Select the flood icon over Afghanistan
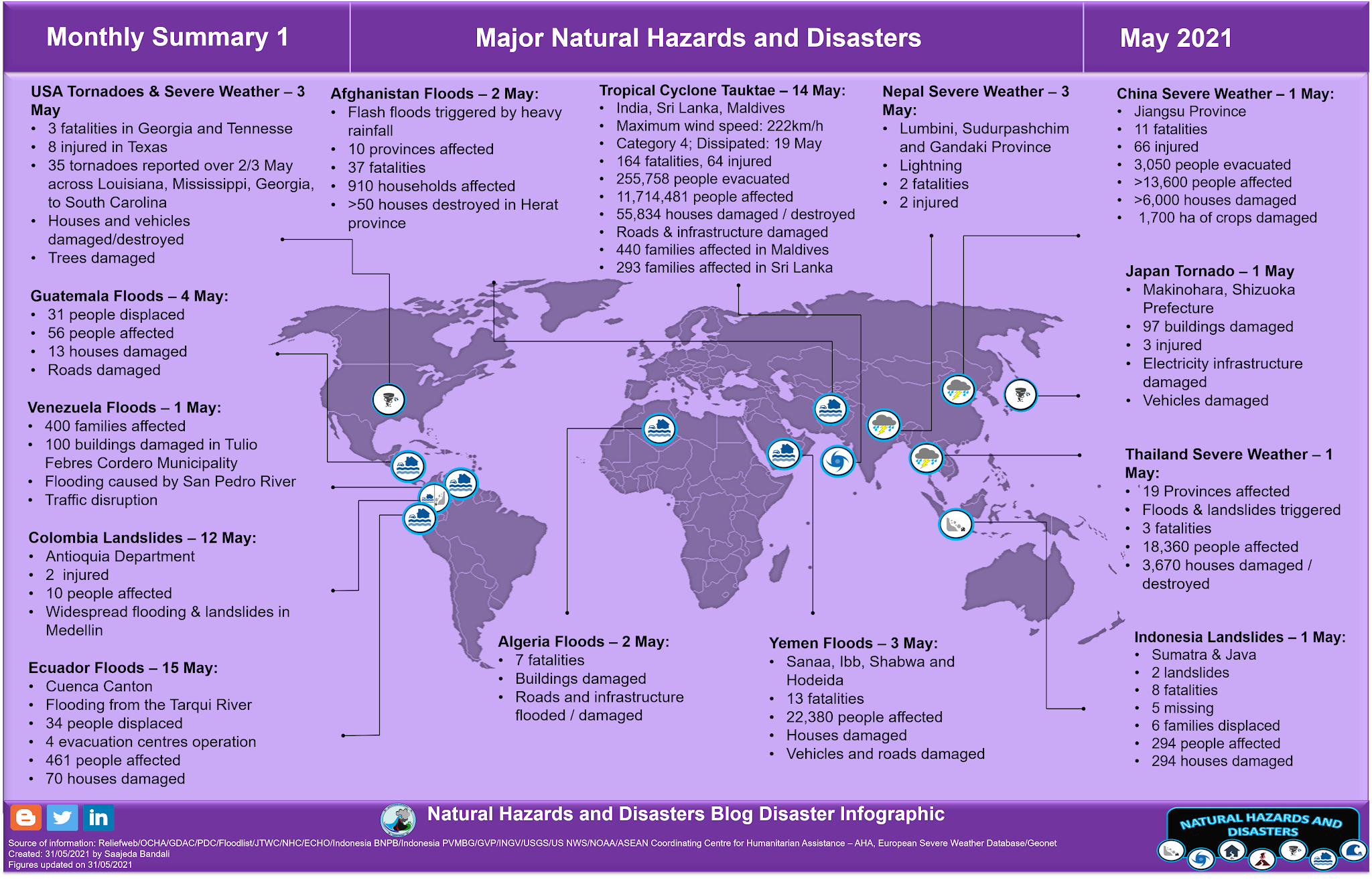The width and height of the screenshot is (1372, 880). pos(831,409)
